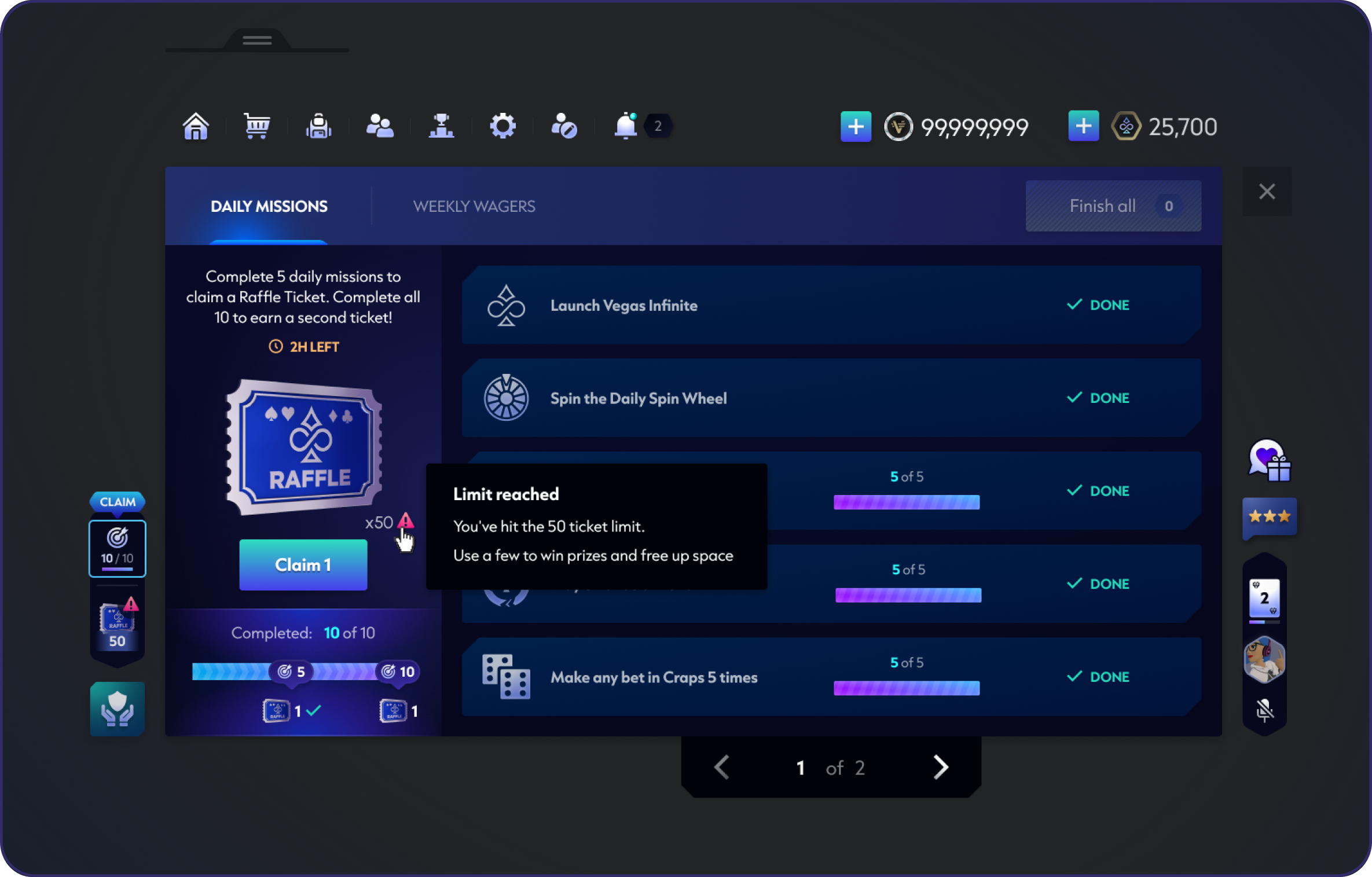Viewport: 1372px width, 877px height.
Task: Select the Launch Vegas Infinite mission
Action: tap(831, 305)
